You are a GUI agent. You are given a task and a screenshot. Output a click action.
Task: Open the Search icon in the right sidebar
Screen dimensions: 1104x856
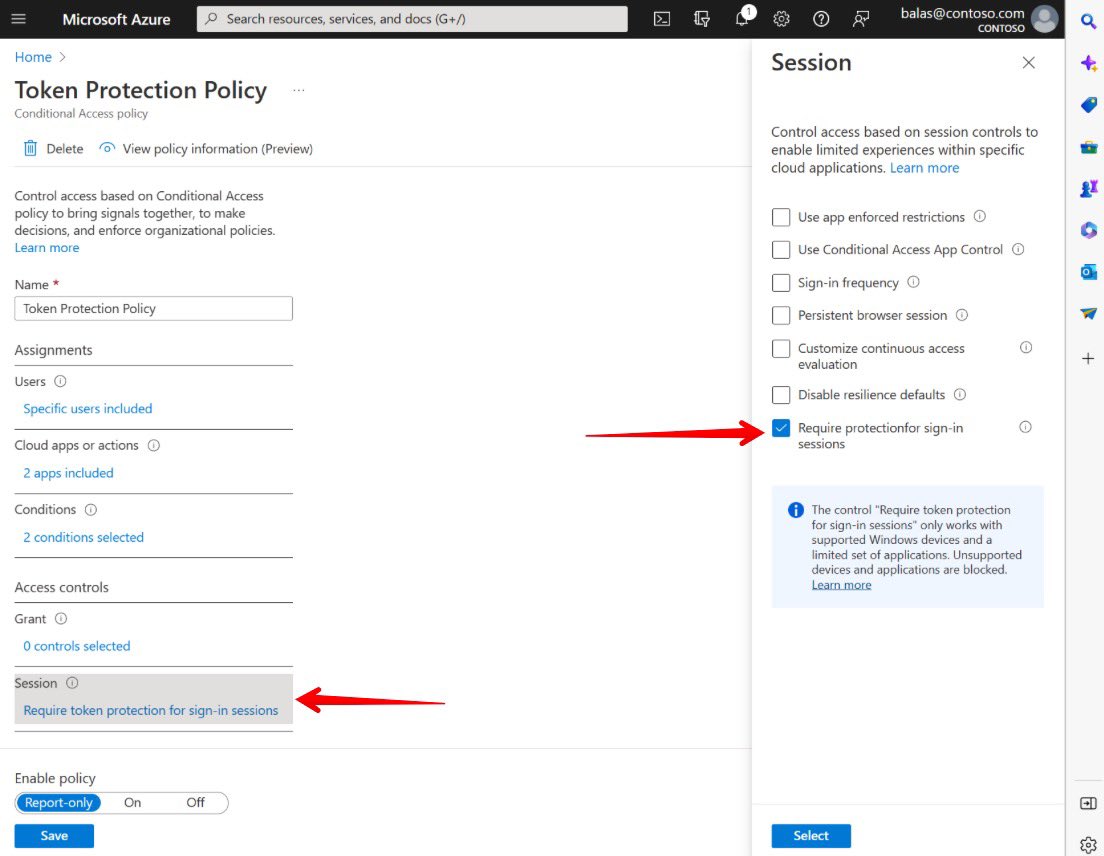tap(1088, 20)
